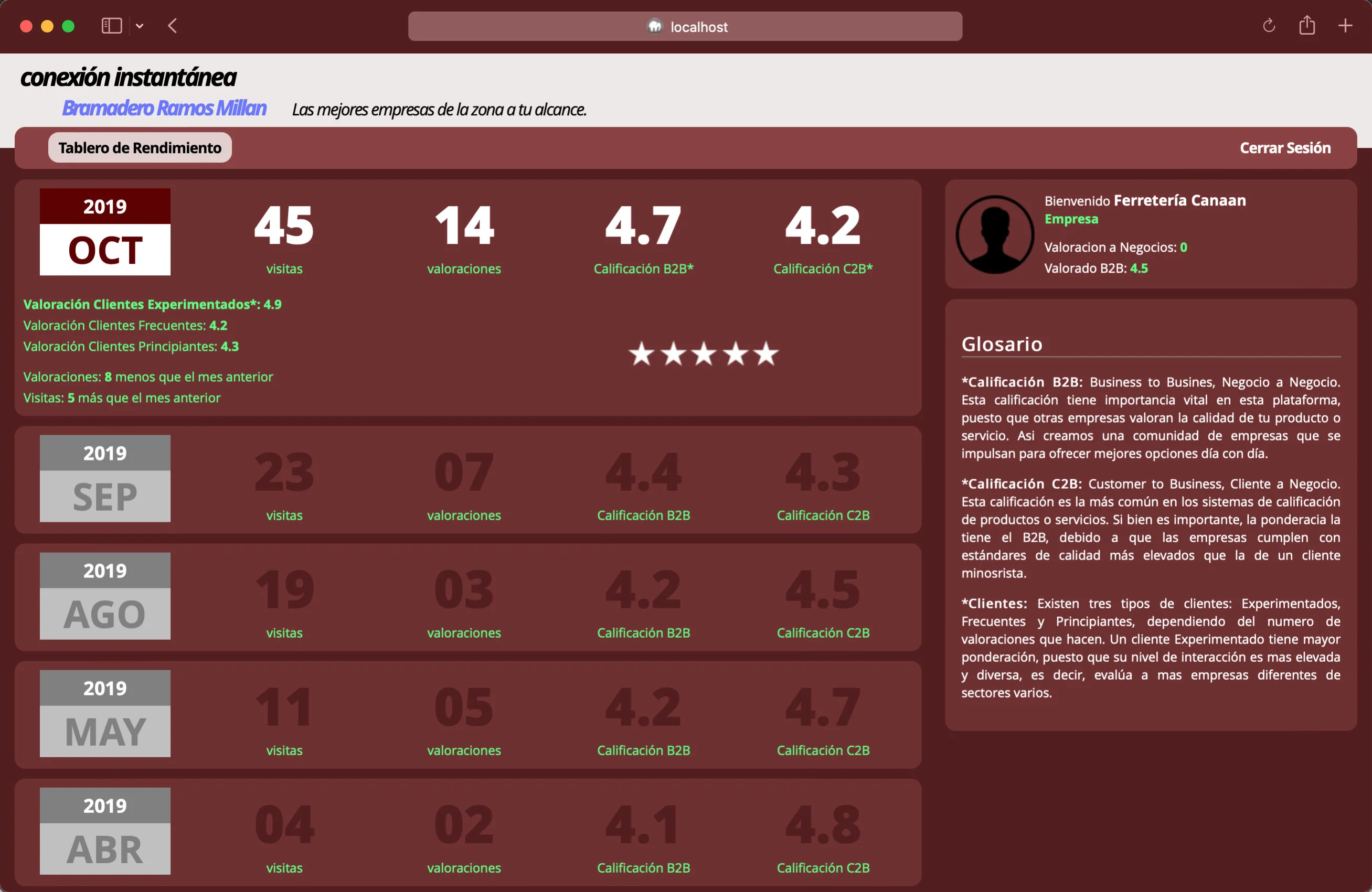Viewport: 1372px width, 892px height.
Task: Click the Bramadero Ramos Millan link
Action: tap(164, 109)
